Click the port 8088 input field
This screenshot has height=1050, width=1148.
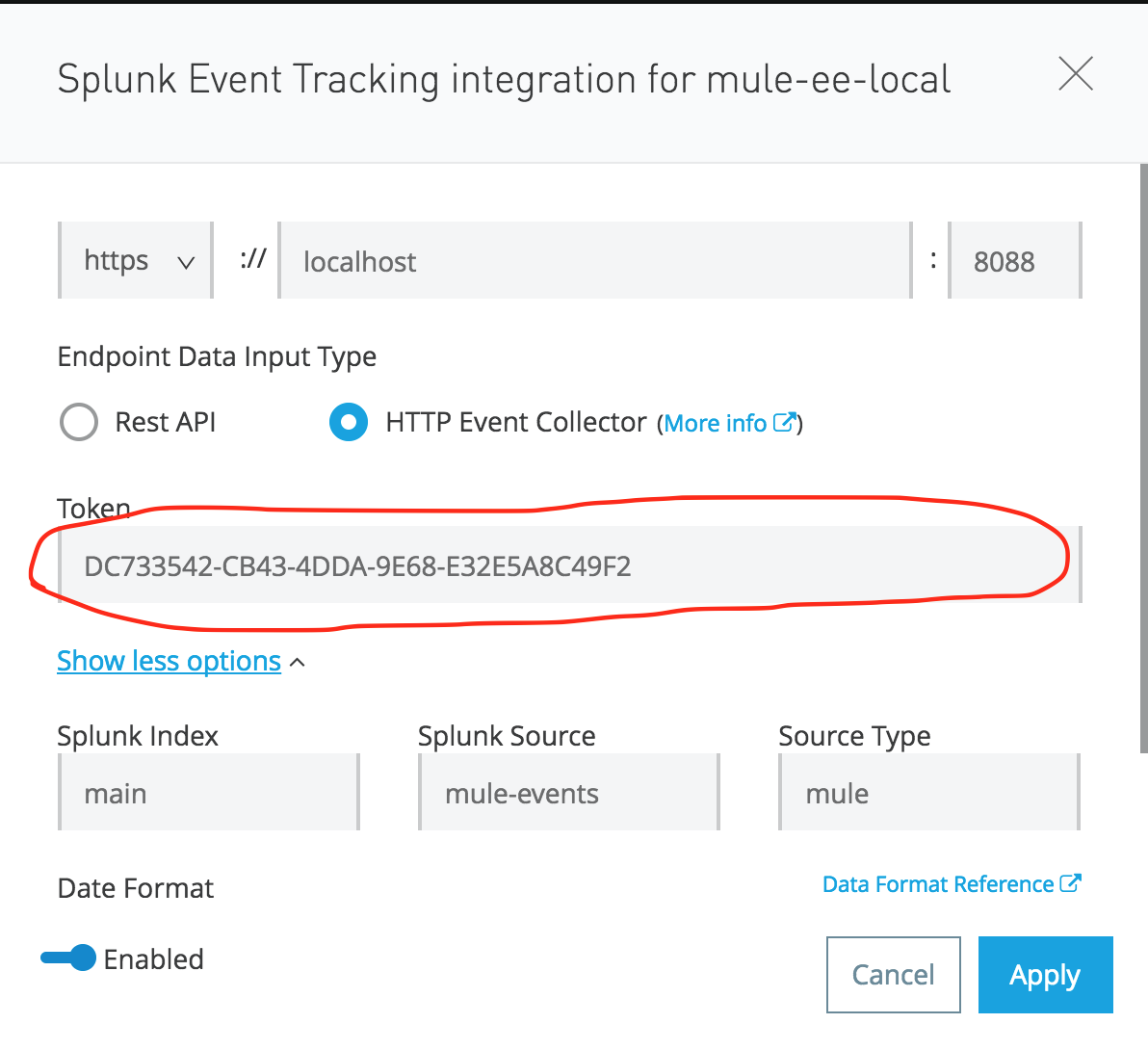(x=1014, y=261)
